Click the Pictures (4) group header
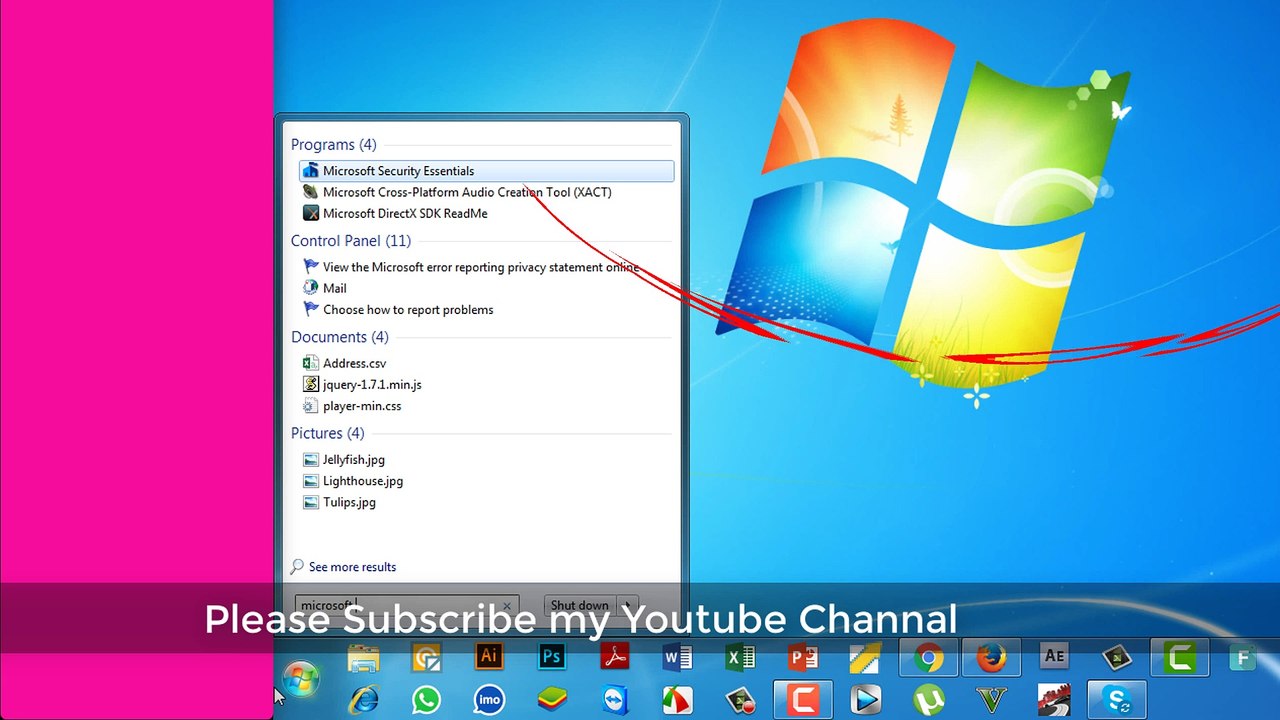This screenshot has height=720, width=1280. pyautogui.click(x=327, y=433)
